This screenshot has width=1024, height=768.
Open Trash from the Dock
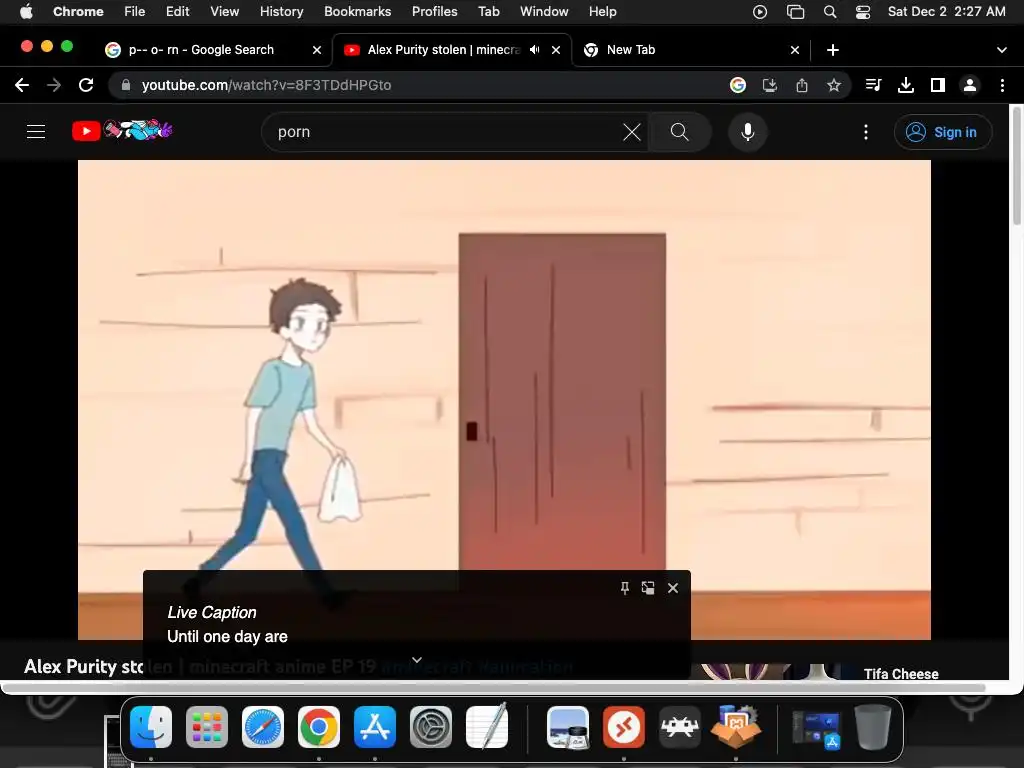pos(872,727)
